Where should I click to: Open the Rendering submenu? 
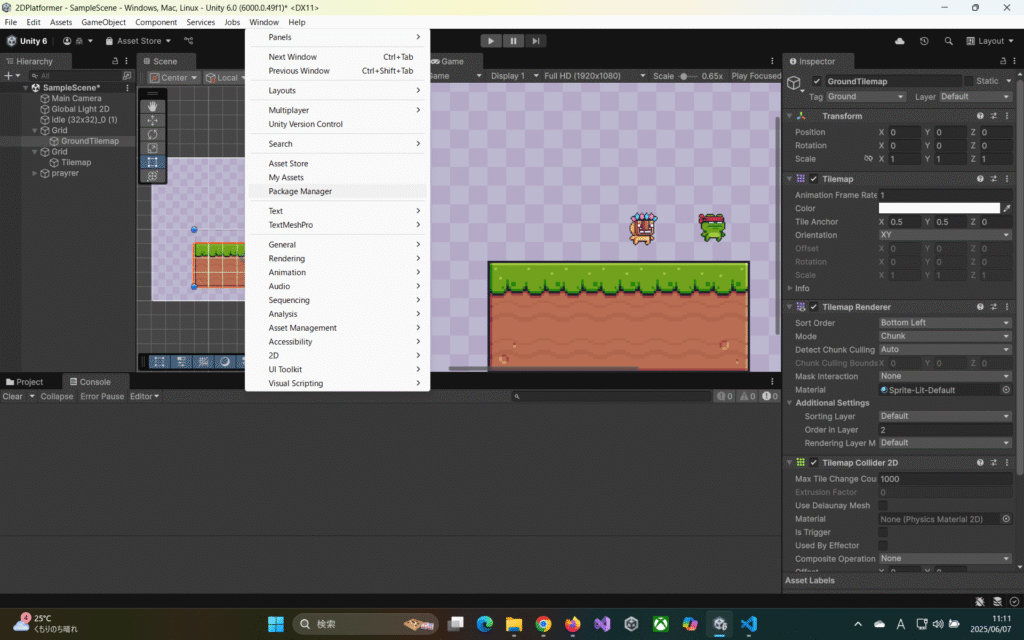pyautogui.click(x=338, y=258)
